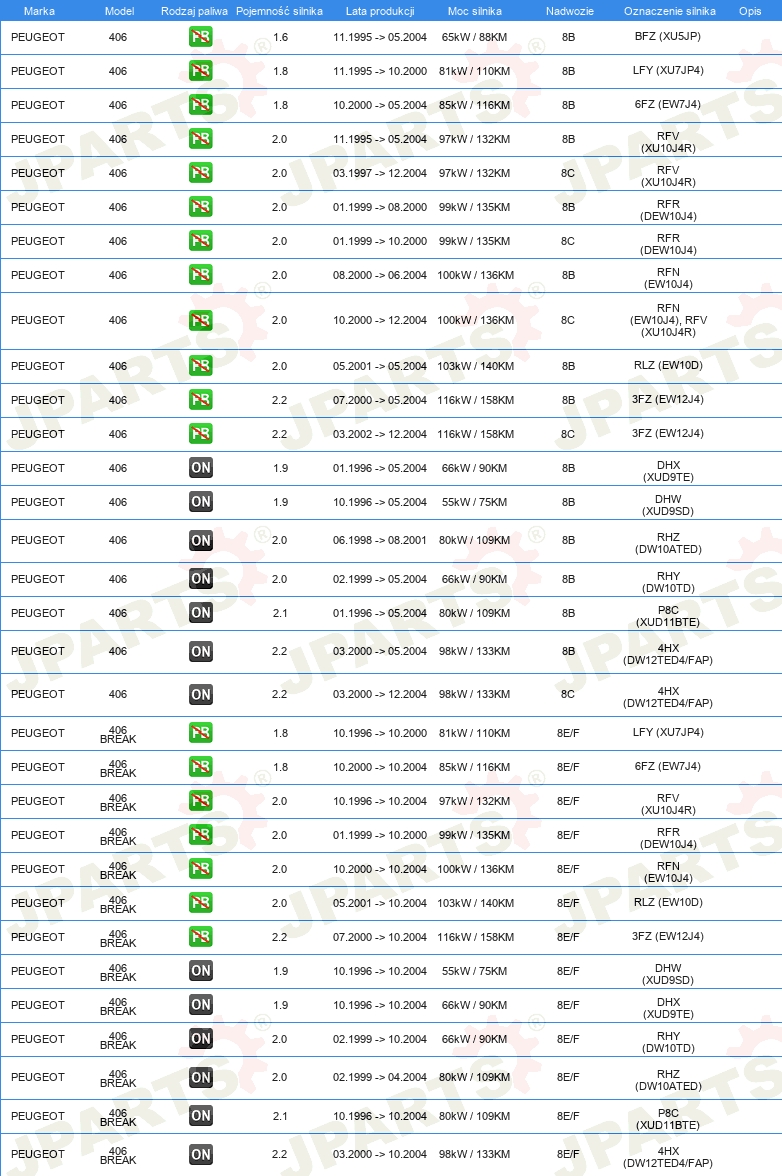Click PB icon in row dated 08.2000 -> 06.2004
This screenshot has width=782, height=1176.
pos(200,275)
